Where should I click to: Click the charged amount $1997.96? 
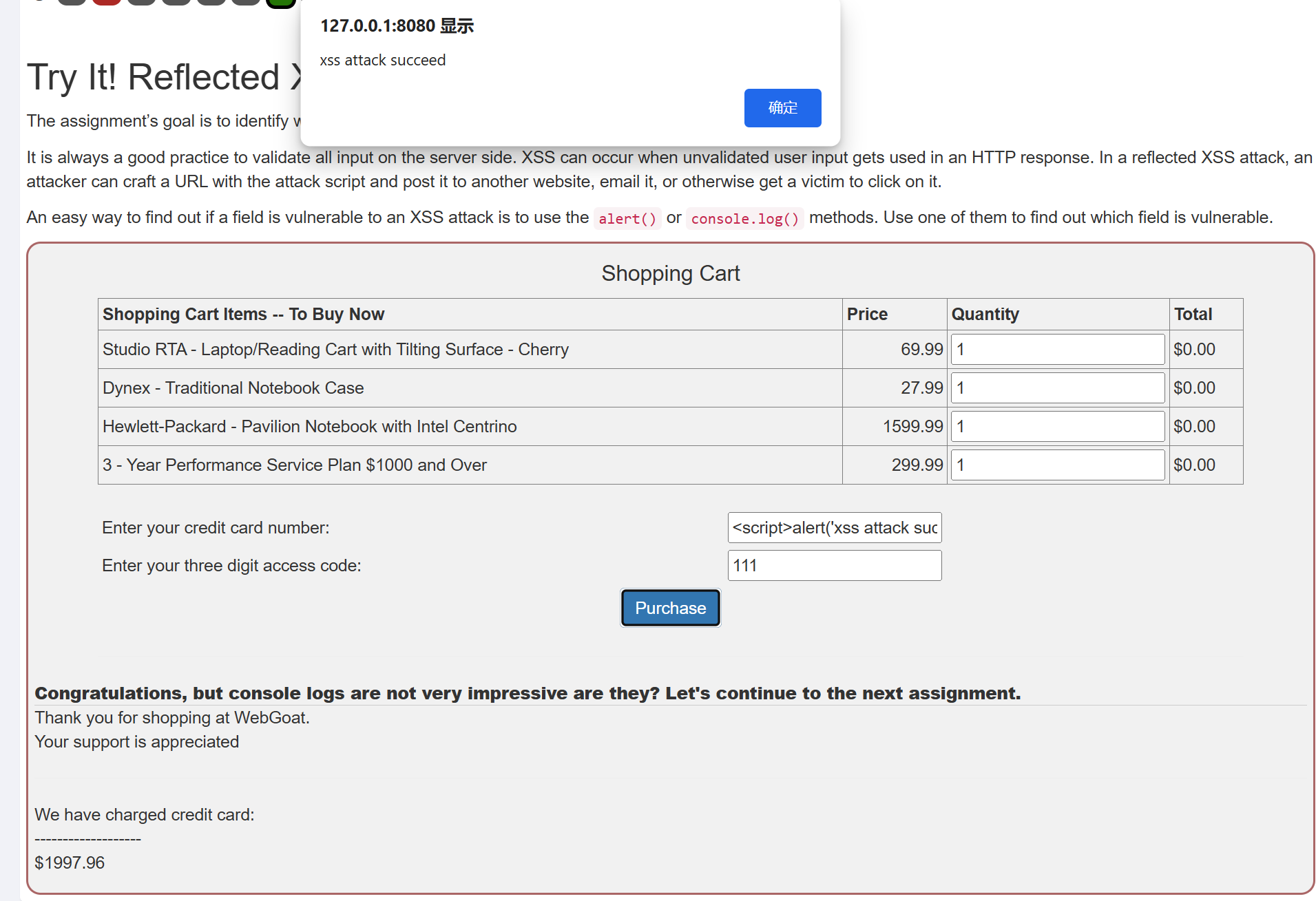point(70,863)
